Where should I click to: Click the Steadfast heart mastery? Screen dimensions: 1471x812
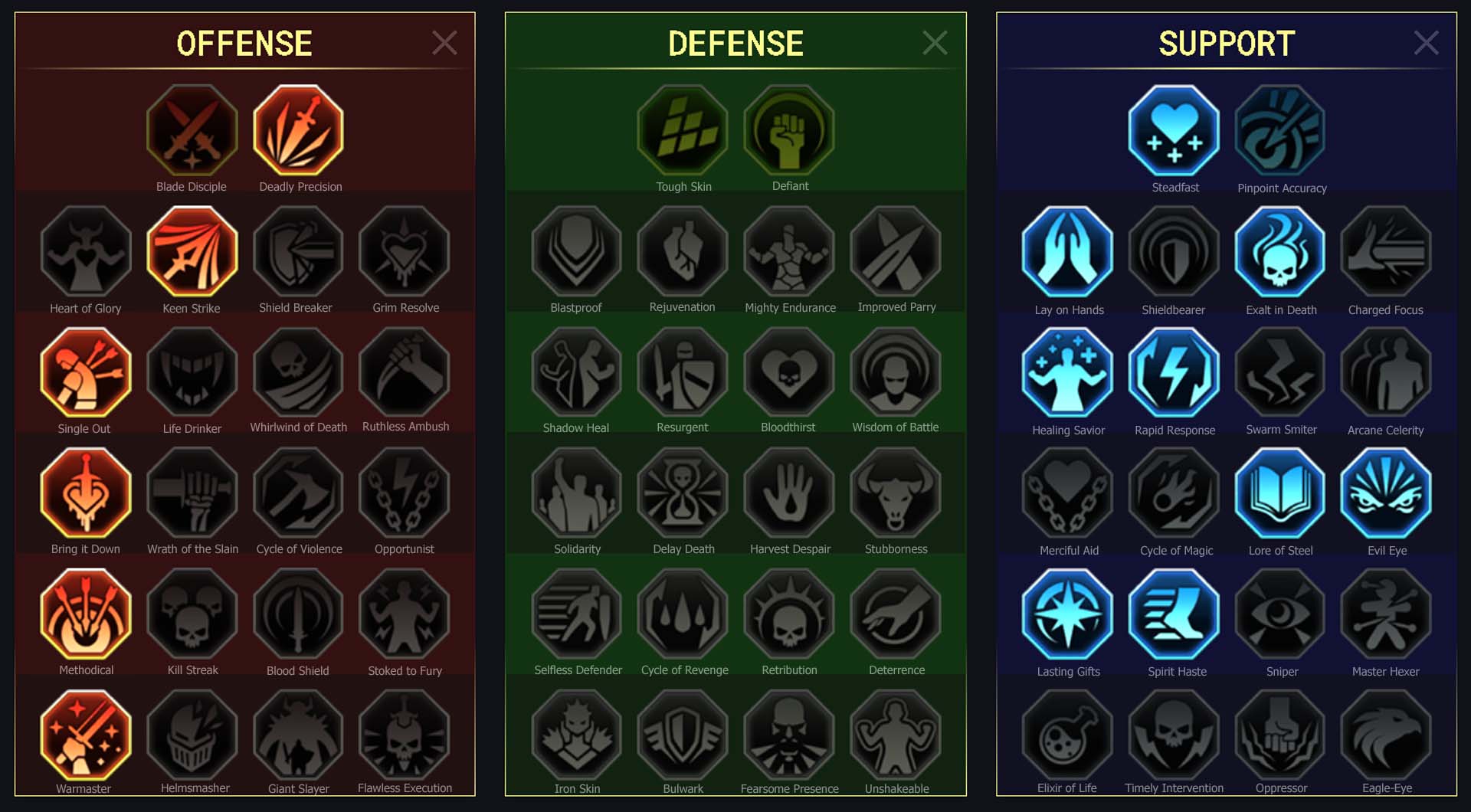point(1174,130)
